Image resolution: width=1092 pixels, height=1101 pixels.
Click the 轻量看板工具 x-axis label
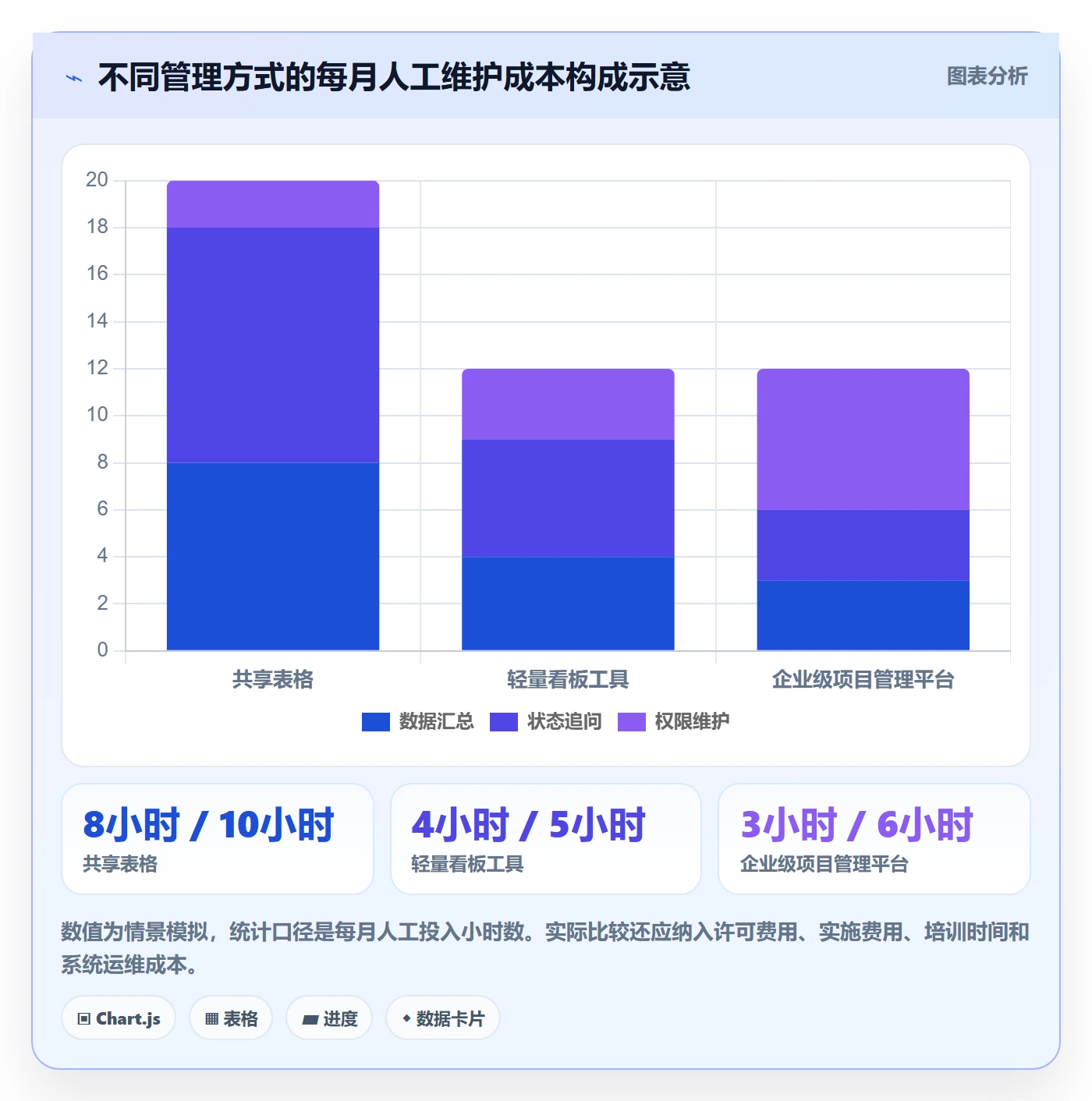(x=568, y=680)
